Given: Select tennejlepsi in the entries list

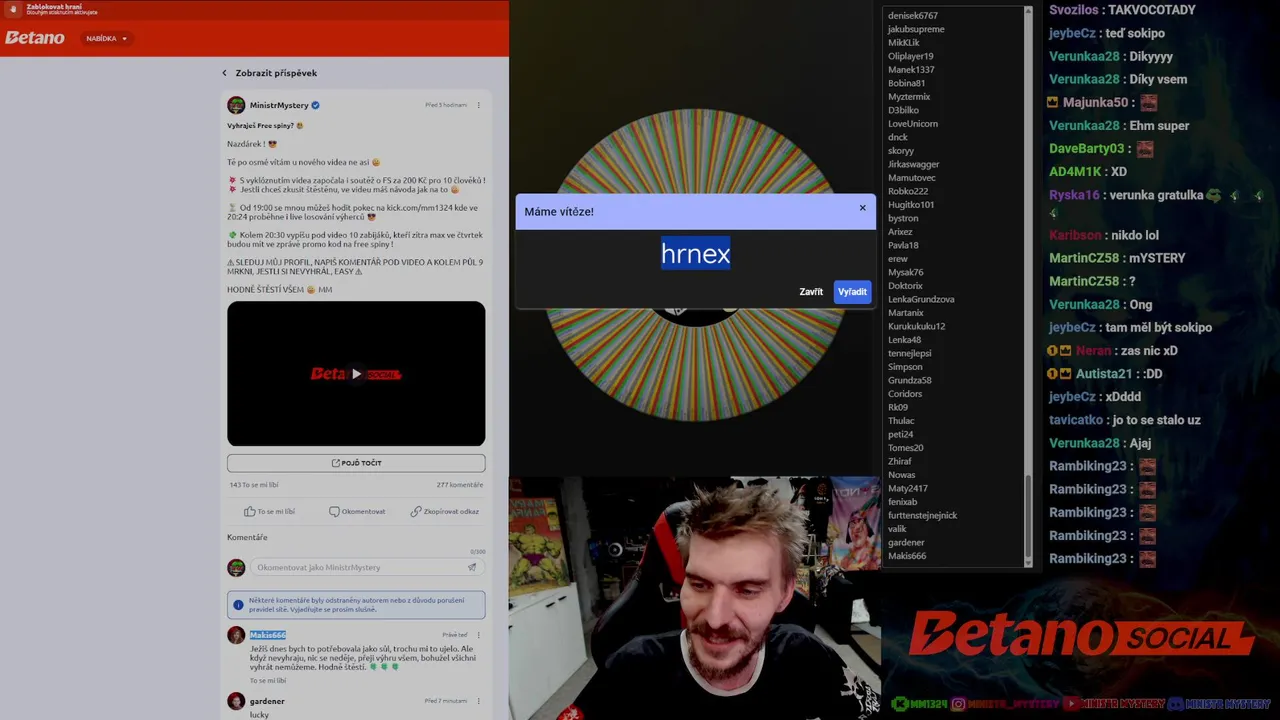Looking at the screenshot, I should tap(909, 353).
